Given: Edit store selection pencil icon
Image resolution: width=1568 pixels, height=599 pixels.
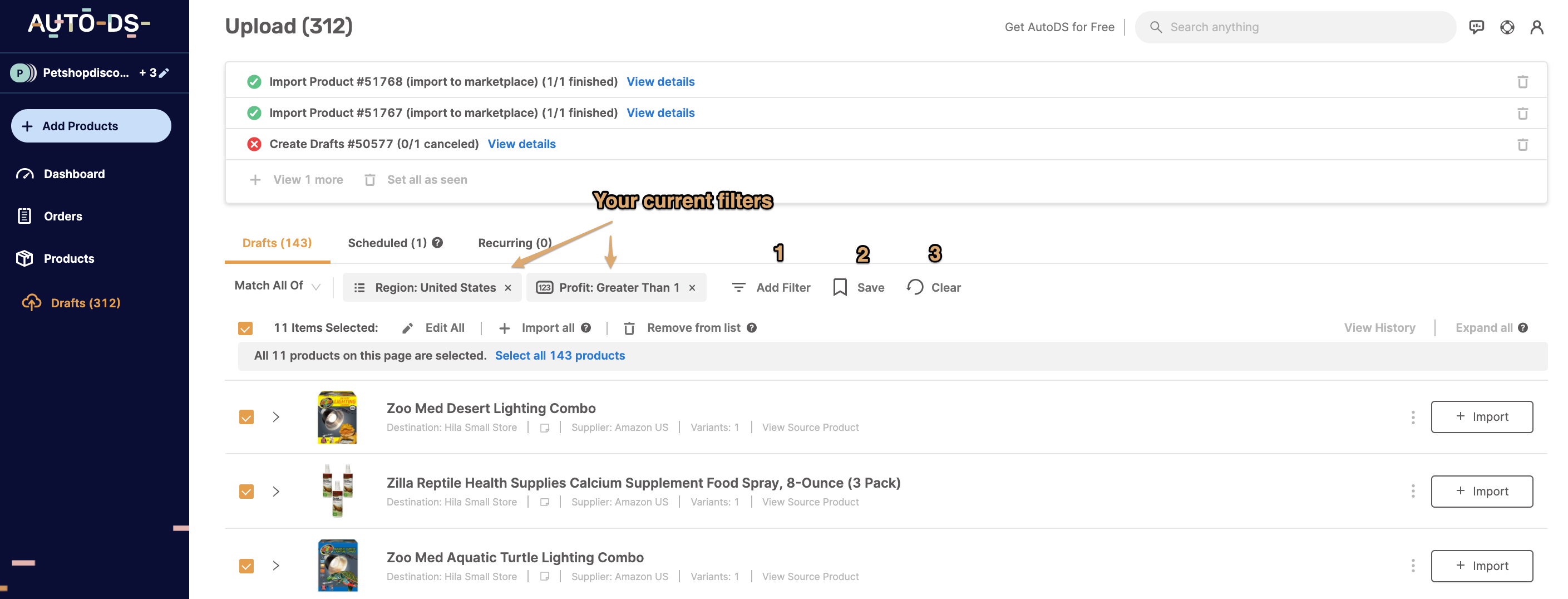Looking at the screenshot, I should click(x=164, y=72).
